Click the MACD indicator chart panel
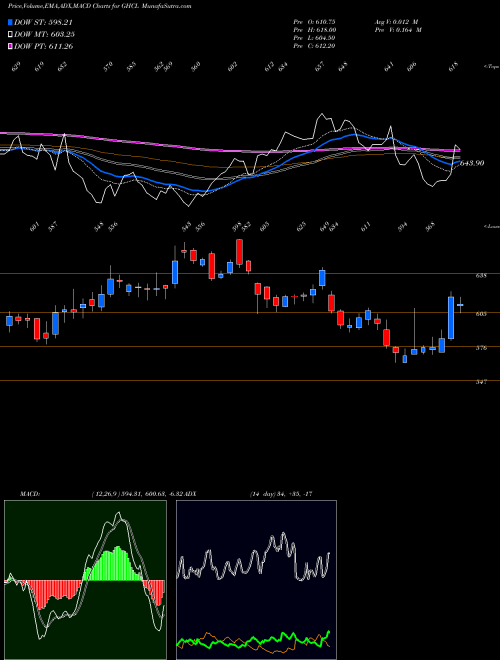500x660 pixels. pyautogui.click(x=85, y=580)
